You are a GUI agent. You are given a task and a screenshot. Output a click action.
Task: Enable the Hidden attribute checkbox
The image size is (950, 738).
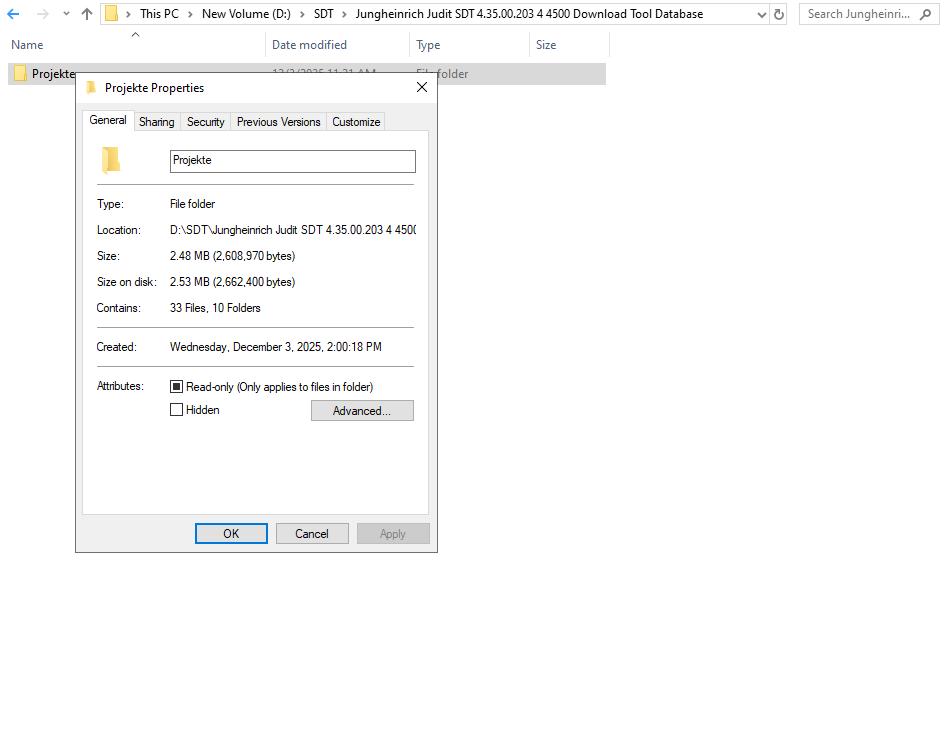(x=176, y=410)
